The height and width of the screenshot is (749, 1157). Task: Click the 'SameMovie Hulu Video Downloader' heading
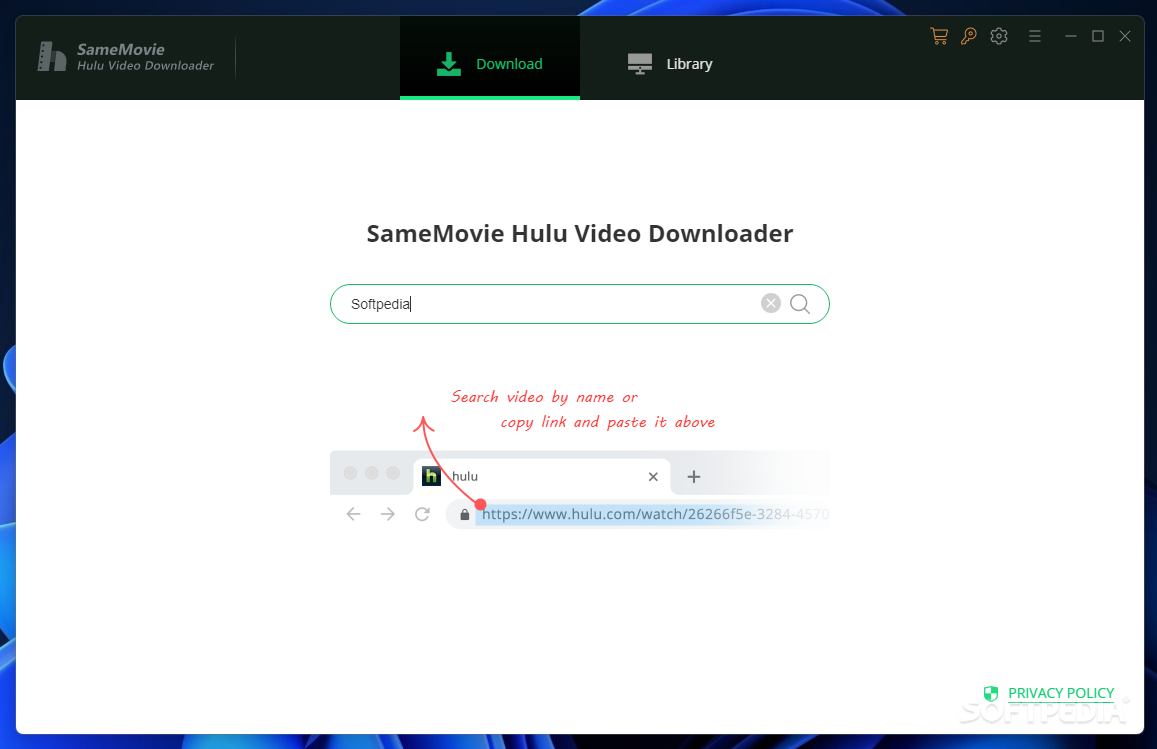click(579, 233)
